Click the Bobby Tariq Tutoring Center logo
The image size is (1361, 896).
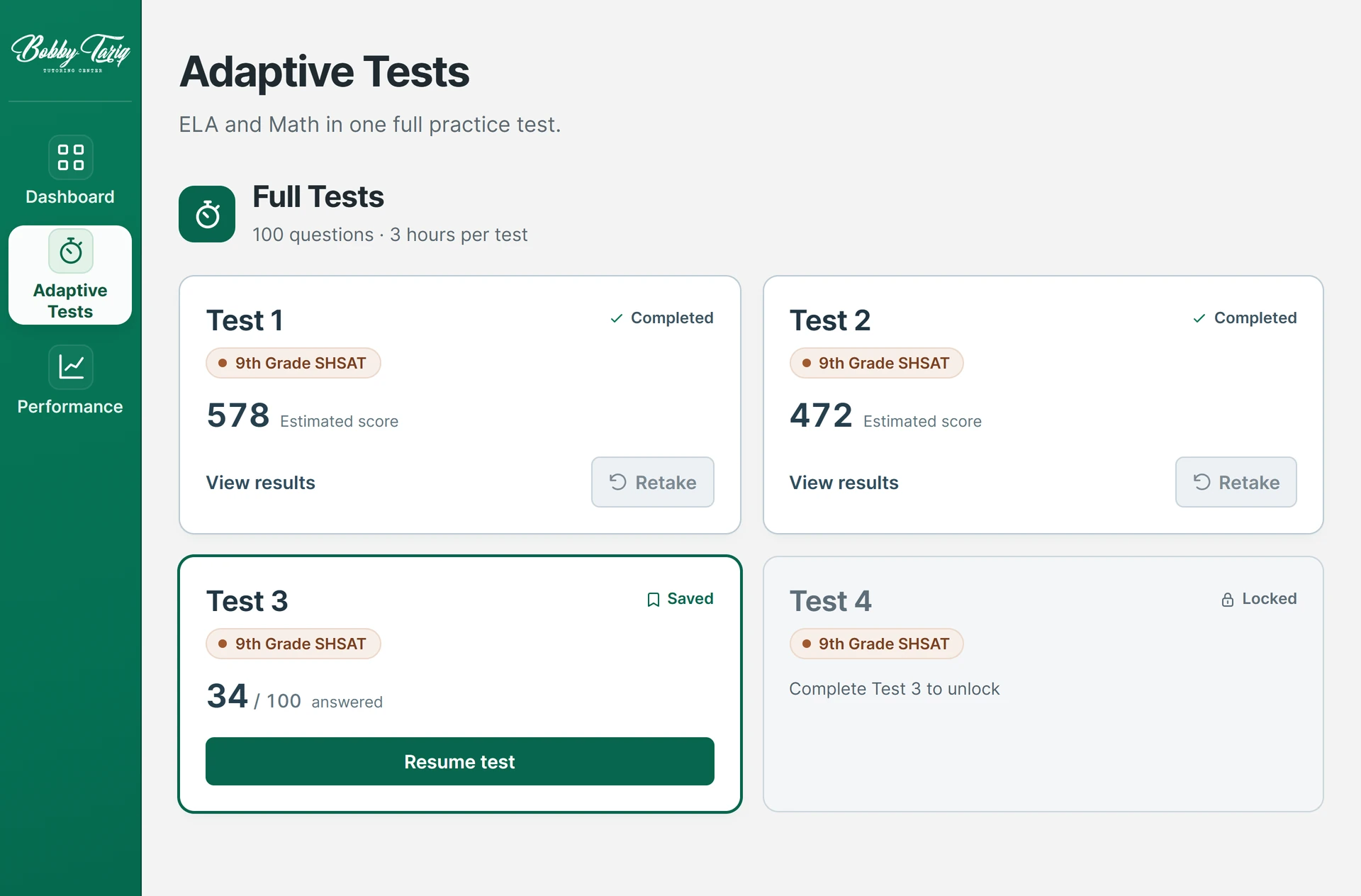[x=70, y=52]
